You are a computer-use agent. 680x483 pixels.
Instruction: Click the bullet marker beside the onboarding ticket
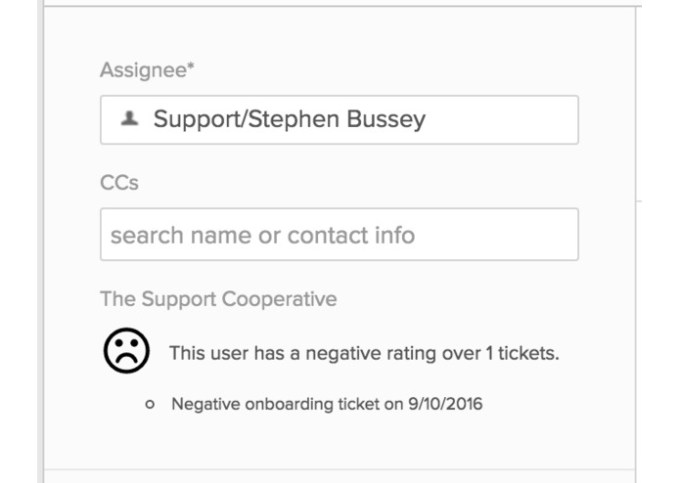click(150, 405)
